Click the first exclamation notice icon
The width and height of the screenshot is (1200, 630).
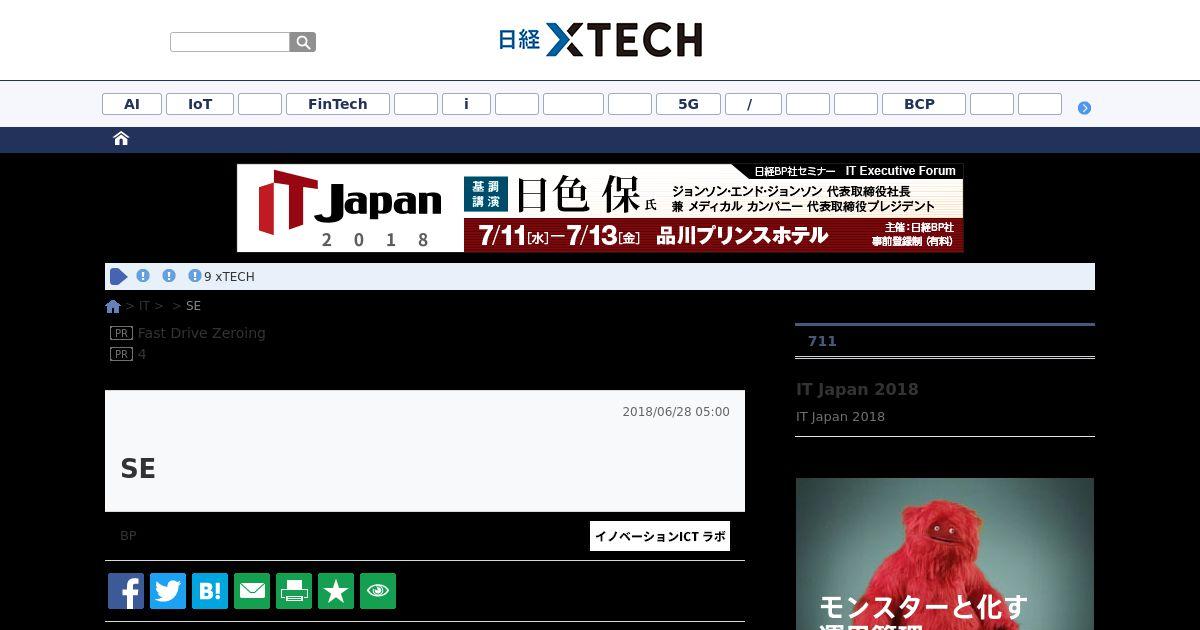[143, 276]
